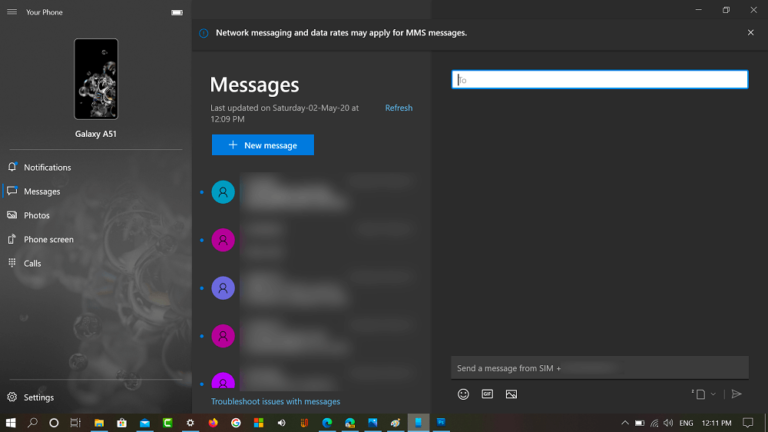768x432 pixels.
Task: Open the Action Center notifications icon
Action: pos(748,423)
